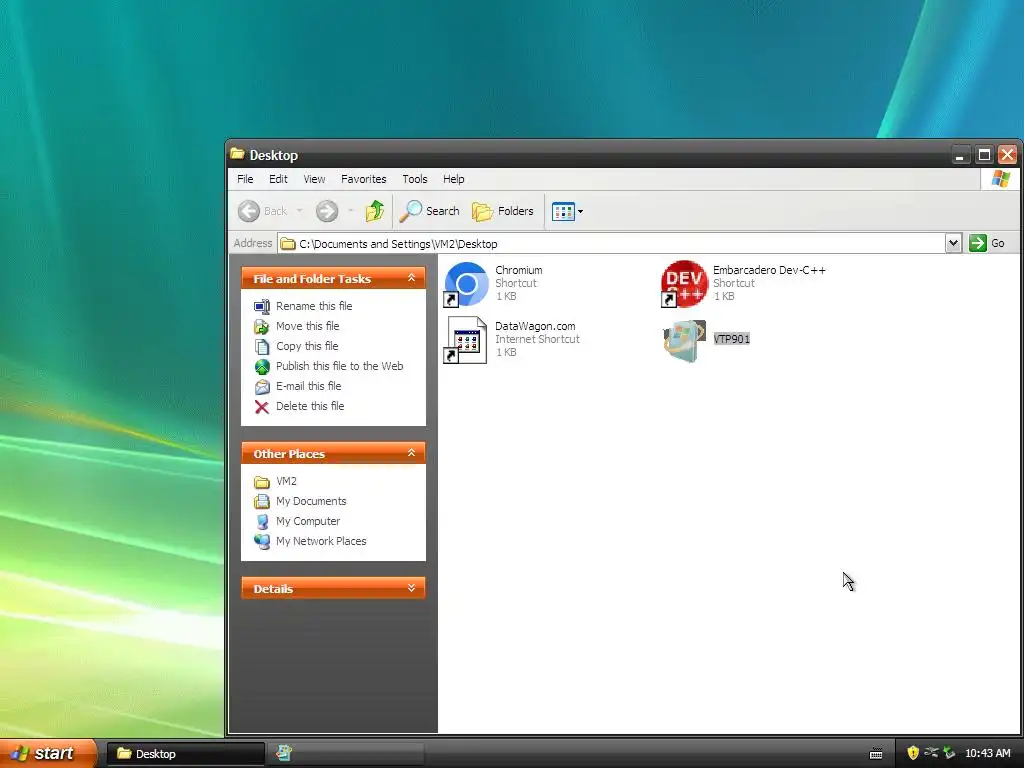Click the Chromium file name text
This screenshot has height=768, width=1024.
tap(519, 270)
